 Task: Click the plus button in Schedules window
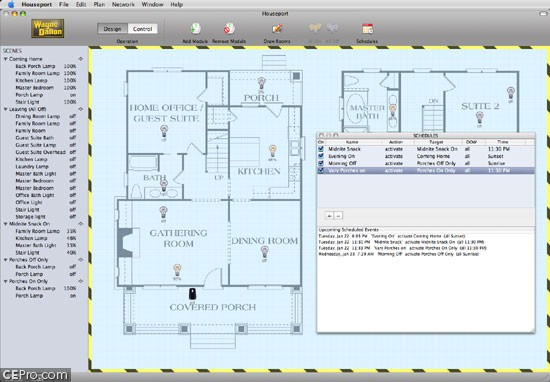point(329,216)
